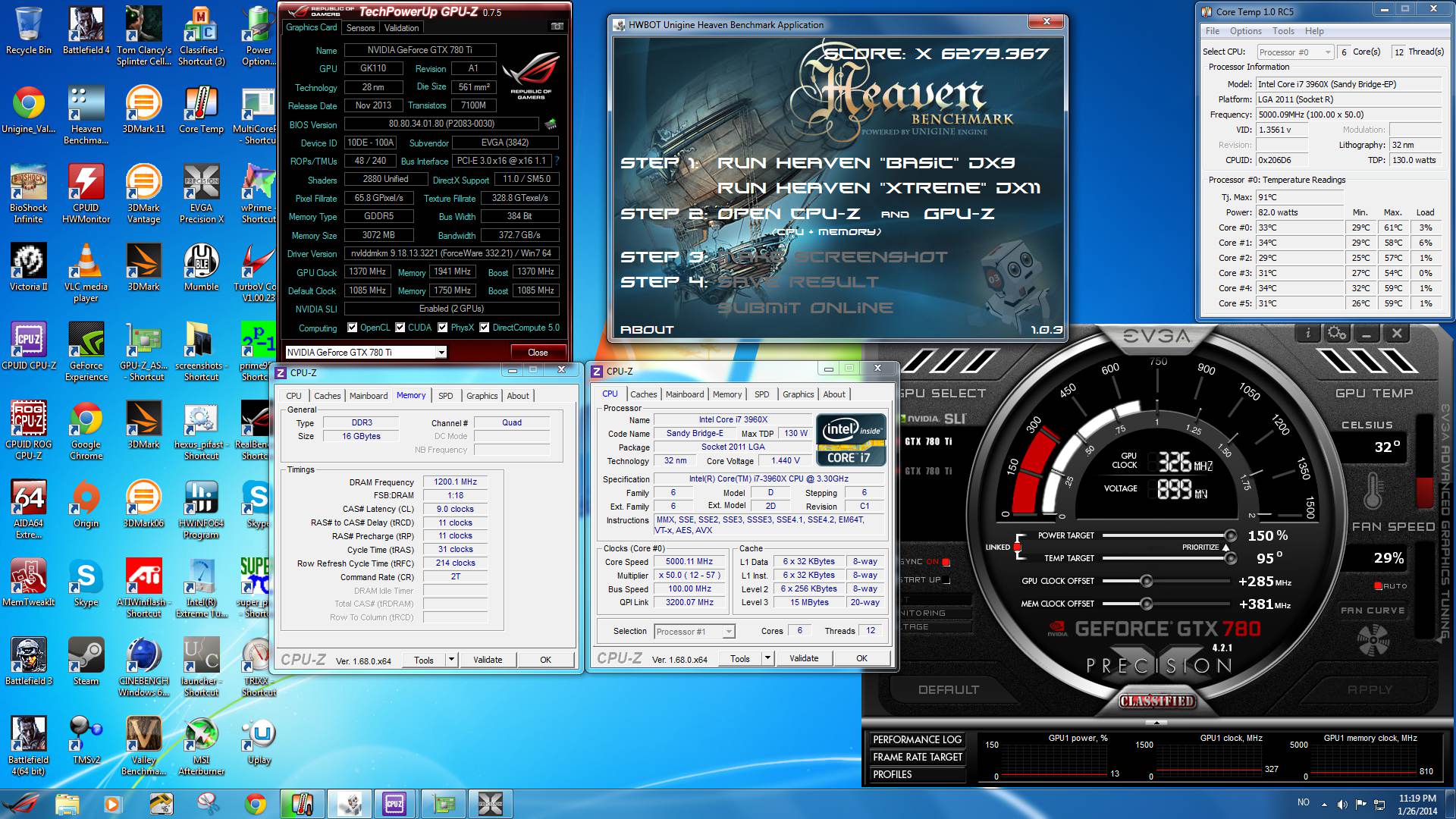Click clock in system tray
The width and height of the screenshot is (1456, 819).
pos(1417,804)
